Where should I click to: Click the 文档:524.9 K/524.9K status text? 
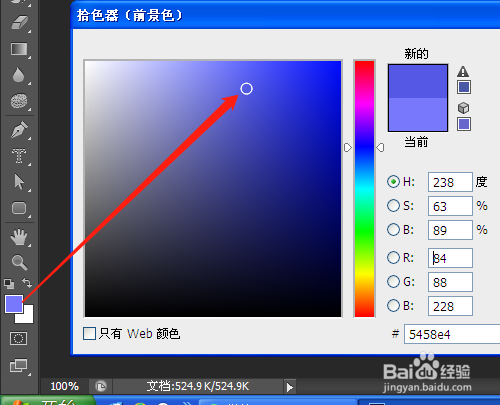(198, 386)
